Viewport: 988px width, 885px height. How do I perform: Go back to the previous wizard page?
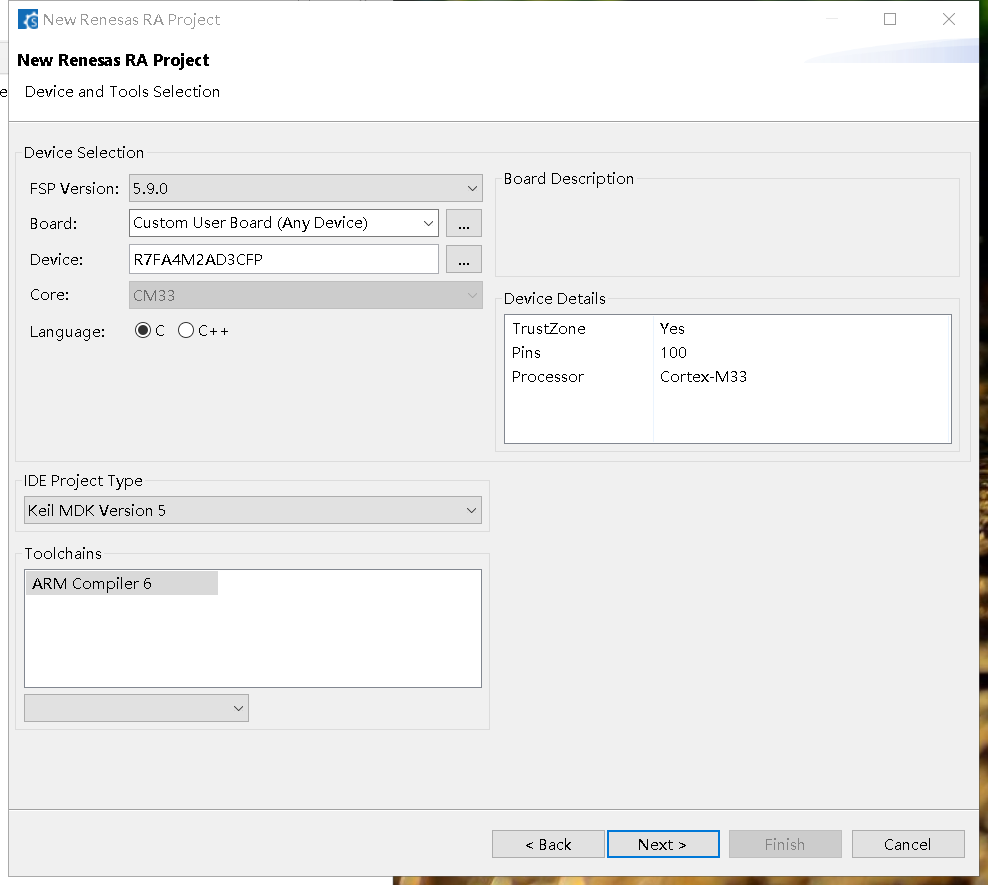(x=548, y=844)
